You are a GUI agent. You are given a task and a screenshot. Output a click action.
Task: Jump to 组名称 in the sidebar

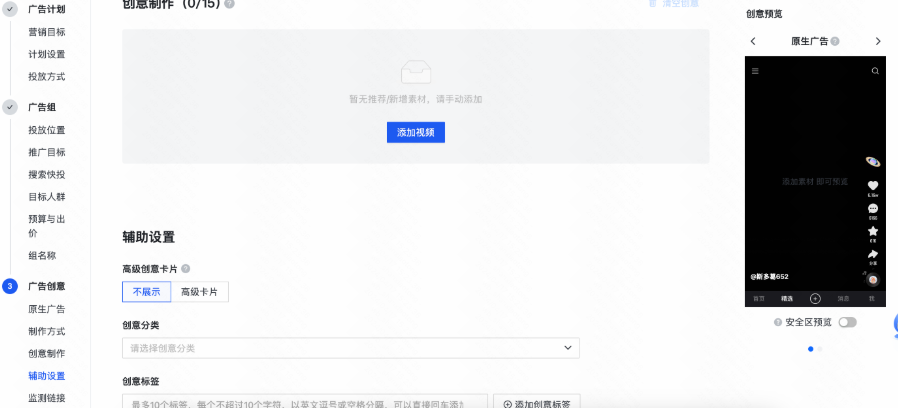click(x=42, y=256)
